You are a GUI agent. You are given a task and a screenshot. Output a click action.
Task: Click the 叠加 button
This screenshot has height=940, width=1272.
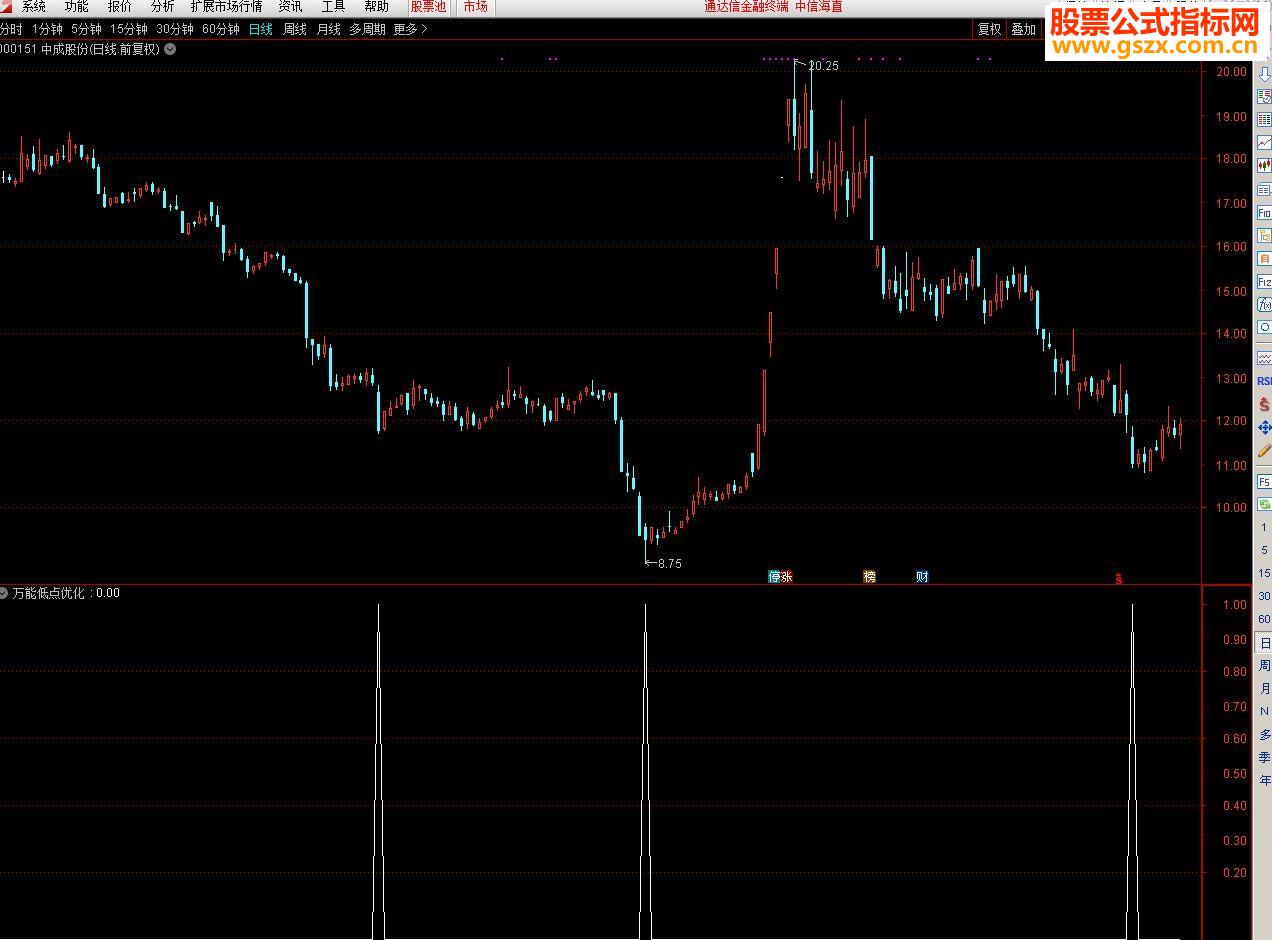pyautogui.click(x=1023, y=29)
